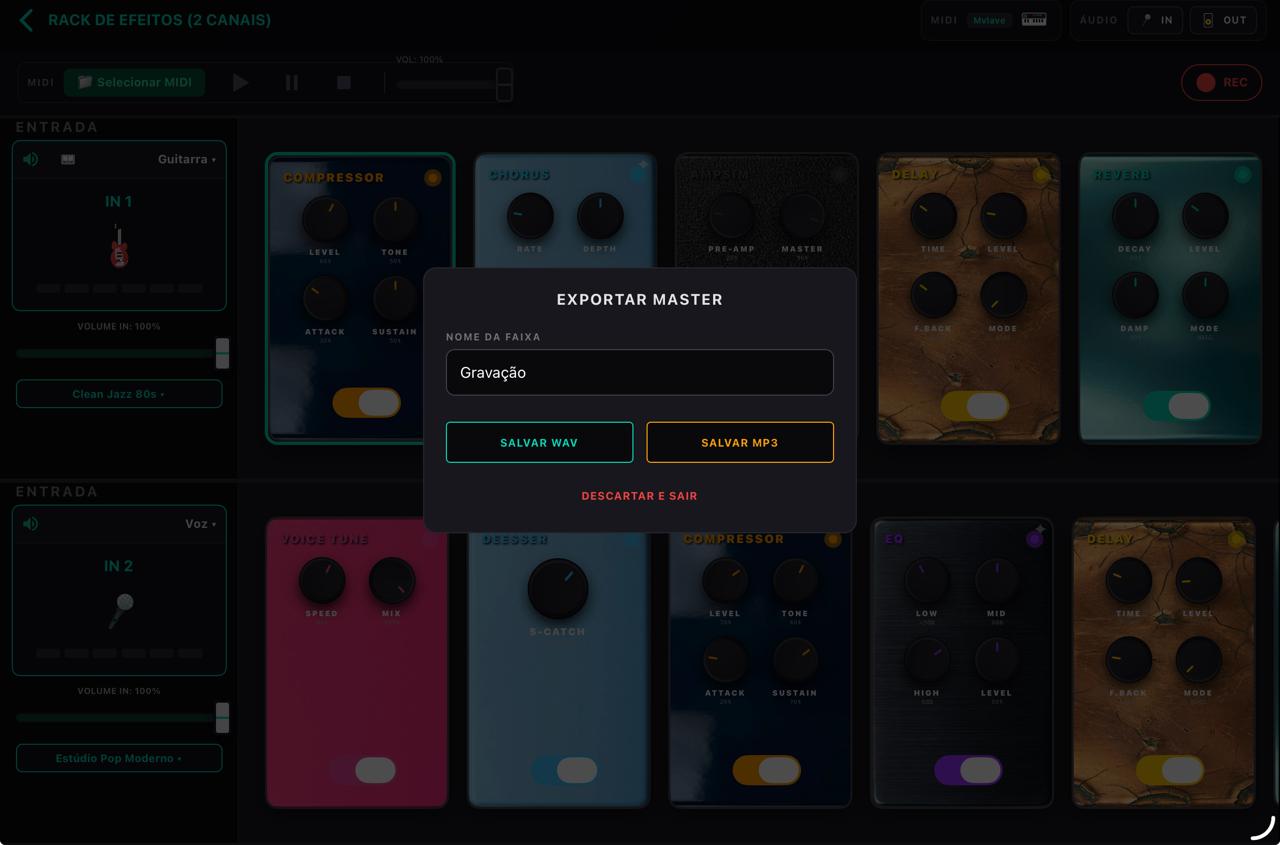The height and width of the screenshot is (845, 1280).
Task: Click the MIDI volume slider handle
Action: click(x=505, y=85)
